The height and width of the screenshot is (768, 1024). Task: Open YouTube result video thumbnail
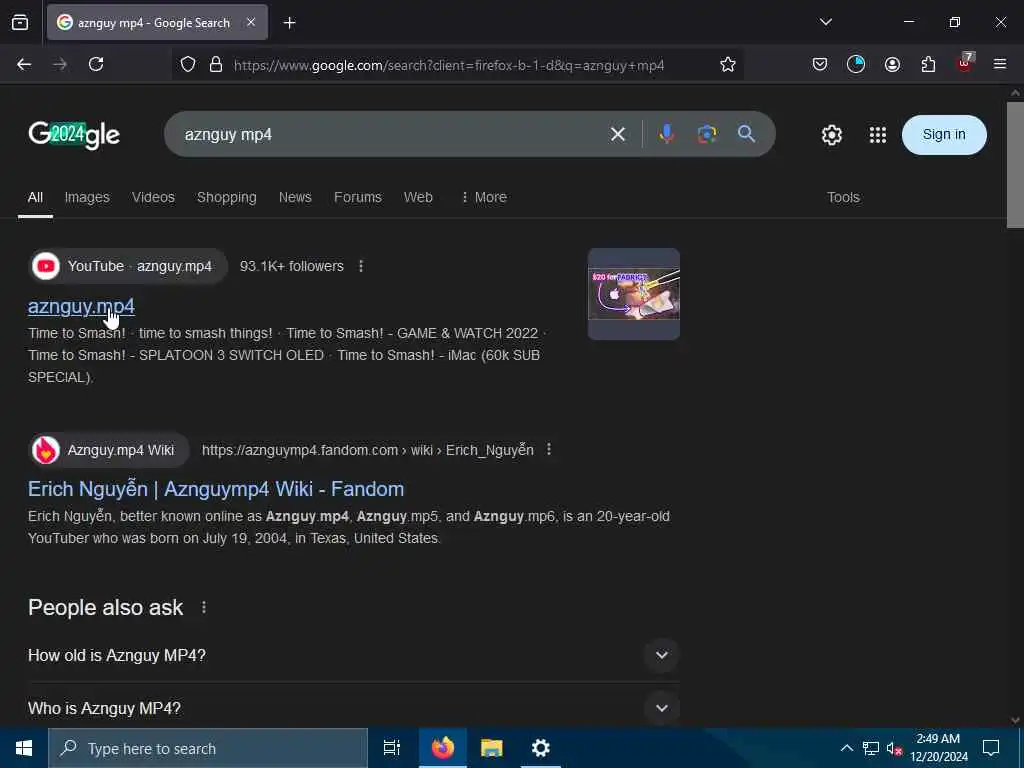[x=633, y=294]
